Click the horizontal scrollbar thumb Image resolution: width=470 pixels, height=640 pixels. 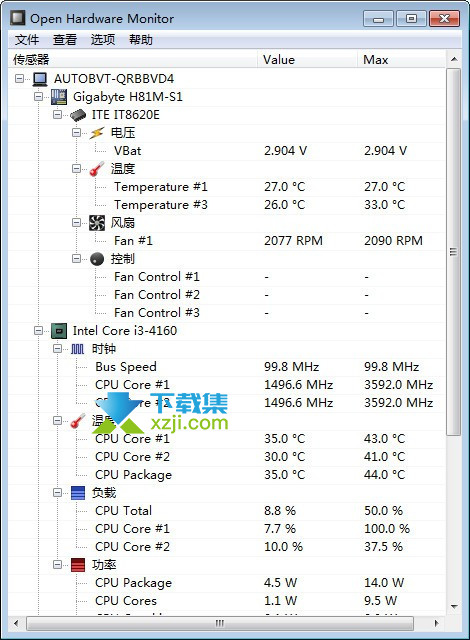pos(220,623)
